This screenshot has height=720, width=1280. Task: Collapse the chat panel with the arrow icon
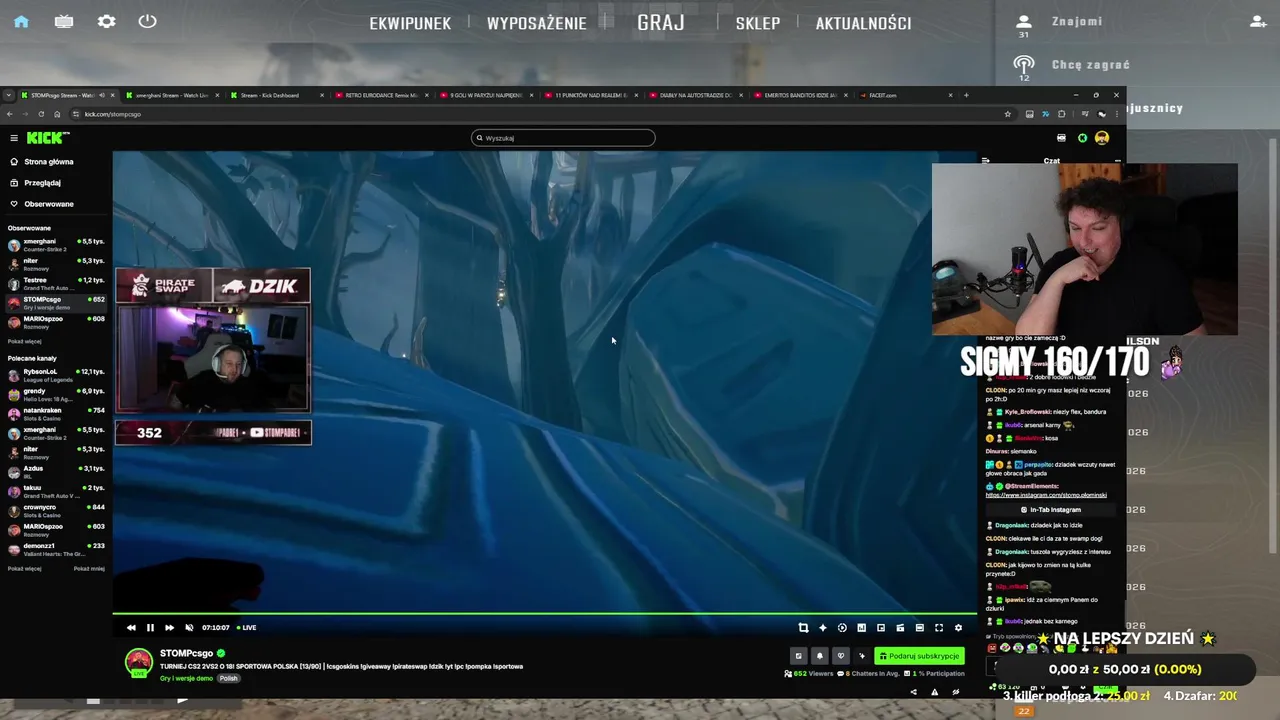point(986,160)
